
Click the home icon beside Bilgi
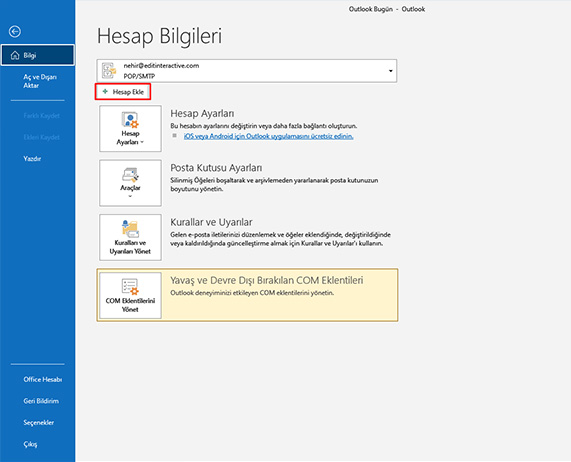[x=15, y=55]
